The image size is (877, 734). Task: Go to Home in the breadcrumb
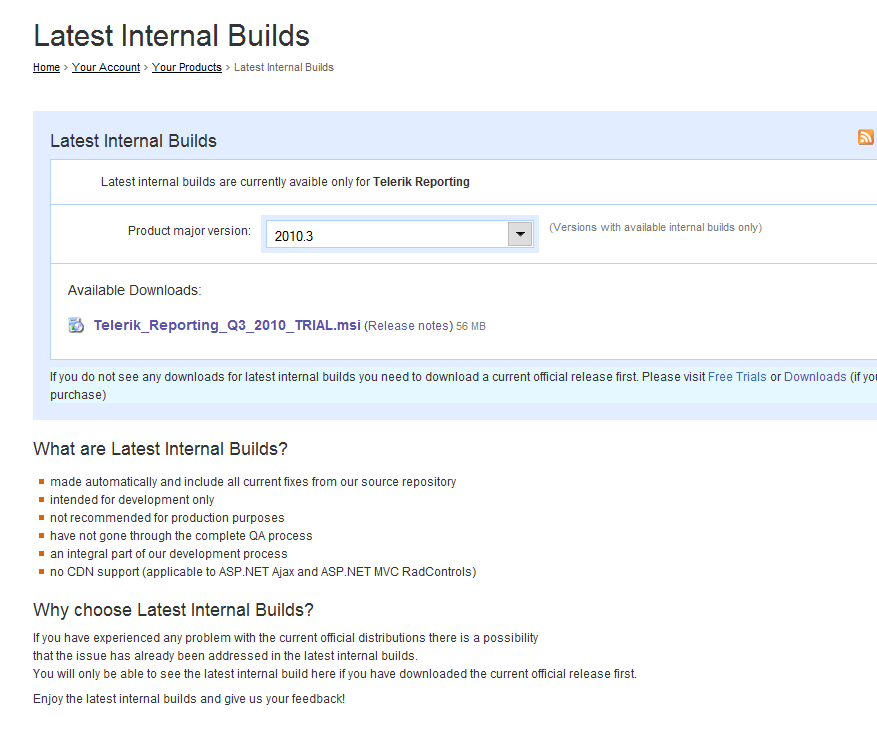46,68
